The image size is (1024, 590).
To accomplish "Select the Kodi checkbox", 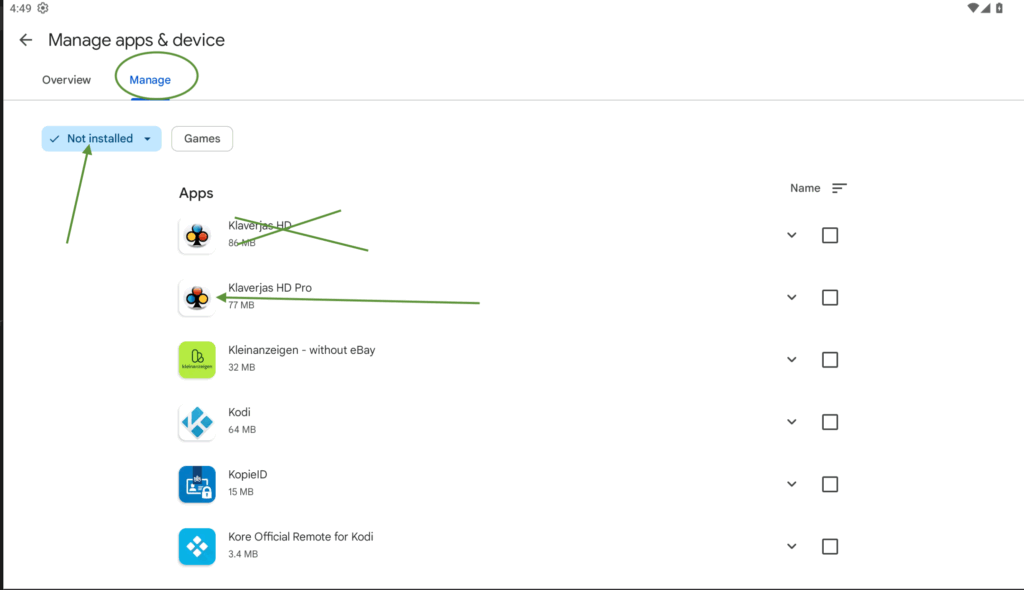I will pos(830,422).
